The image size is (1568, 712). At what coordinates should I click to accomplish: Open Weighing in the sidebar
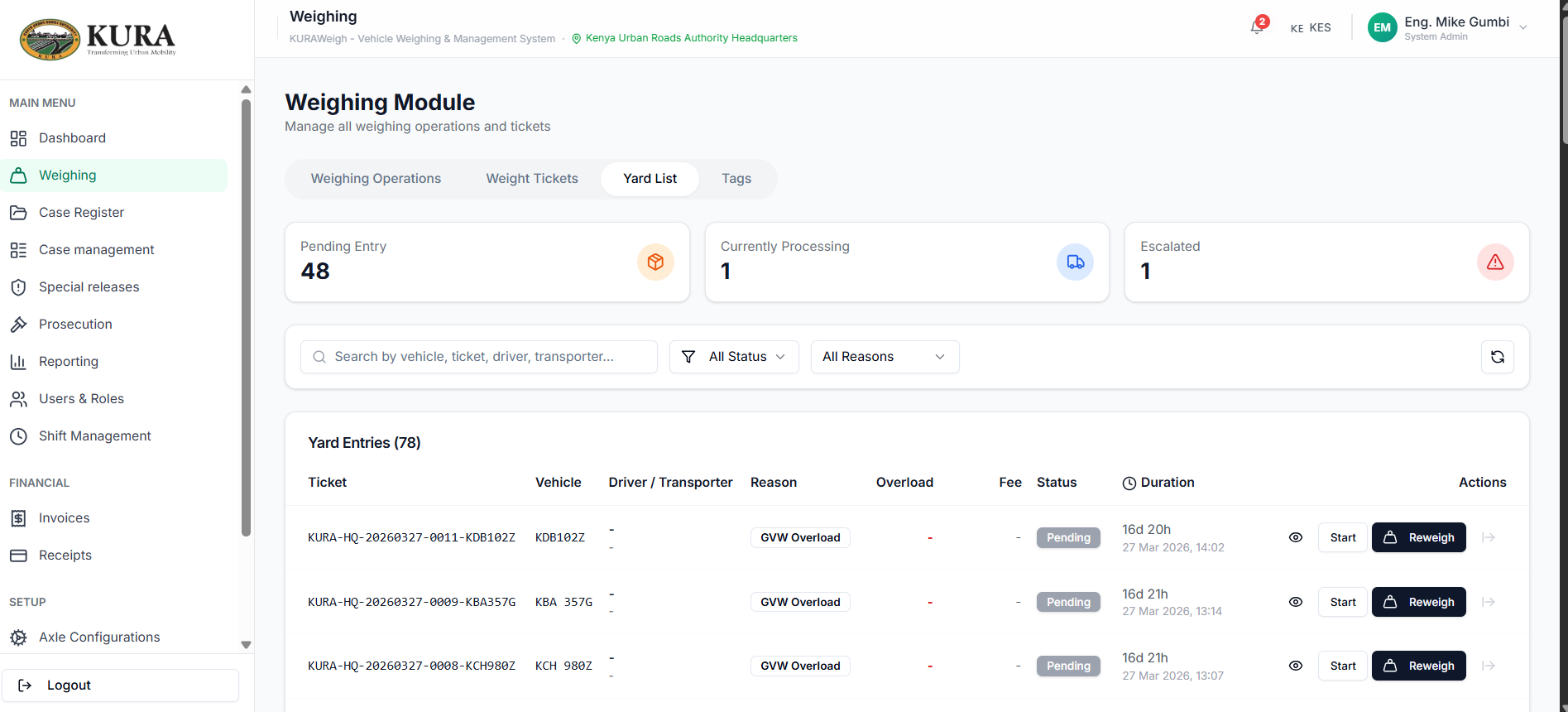coord(114,176)
